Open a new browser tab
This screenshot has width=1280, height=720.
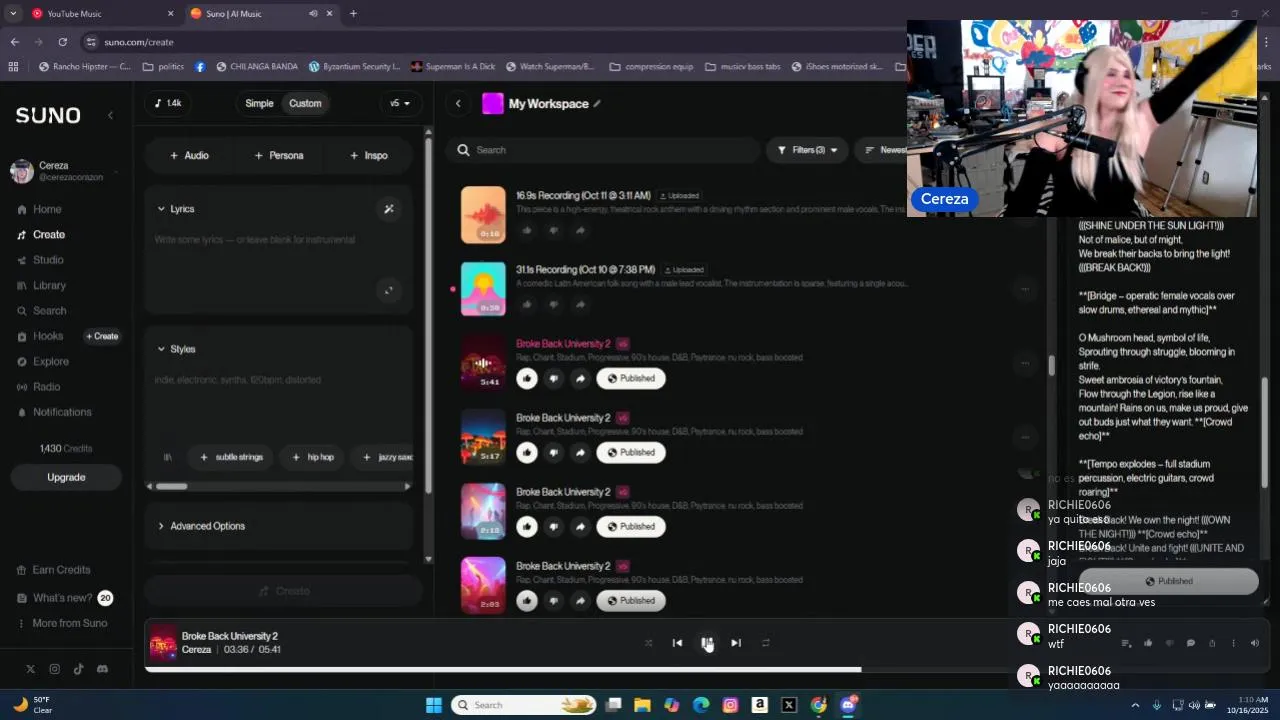[x=353, y=13]
